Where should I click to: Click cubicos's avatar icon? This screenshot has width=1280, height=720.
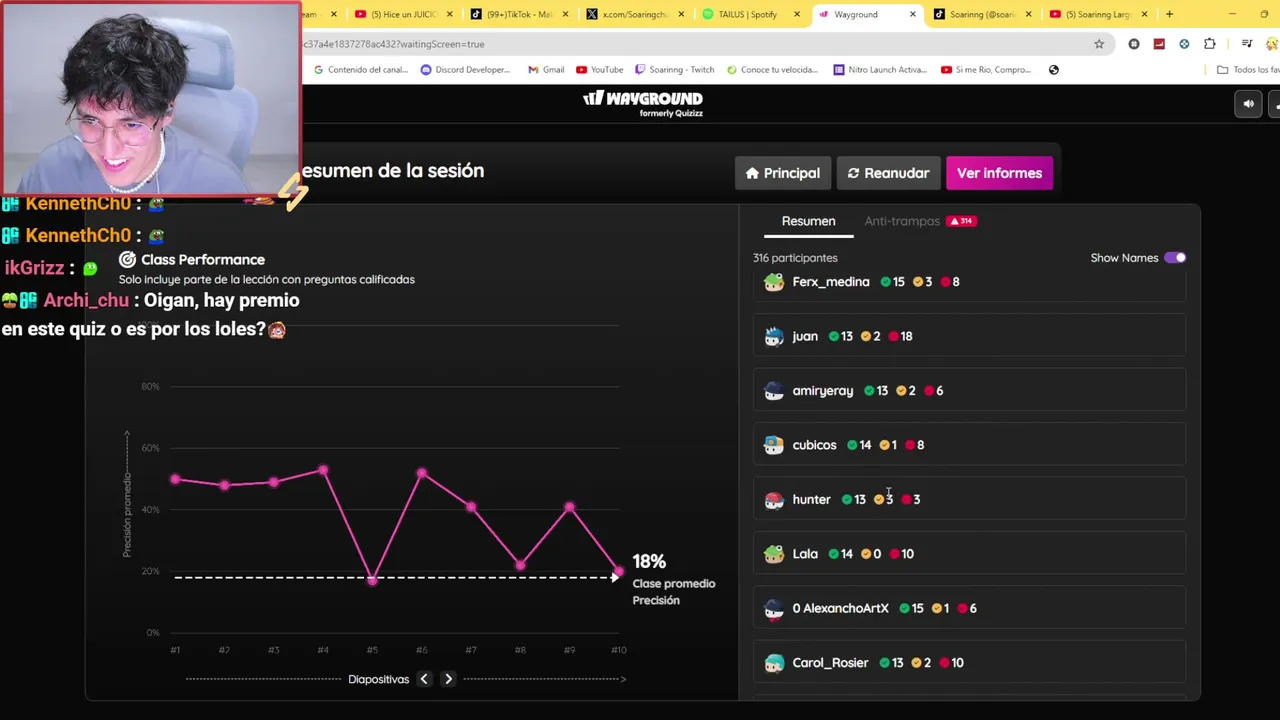coord(774,445)
